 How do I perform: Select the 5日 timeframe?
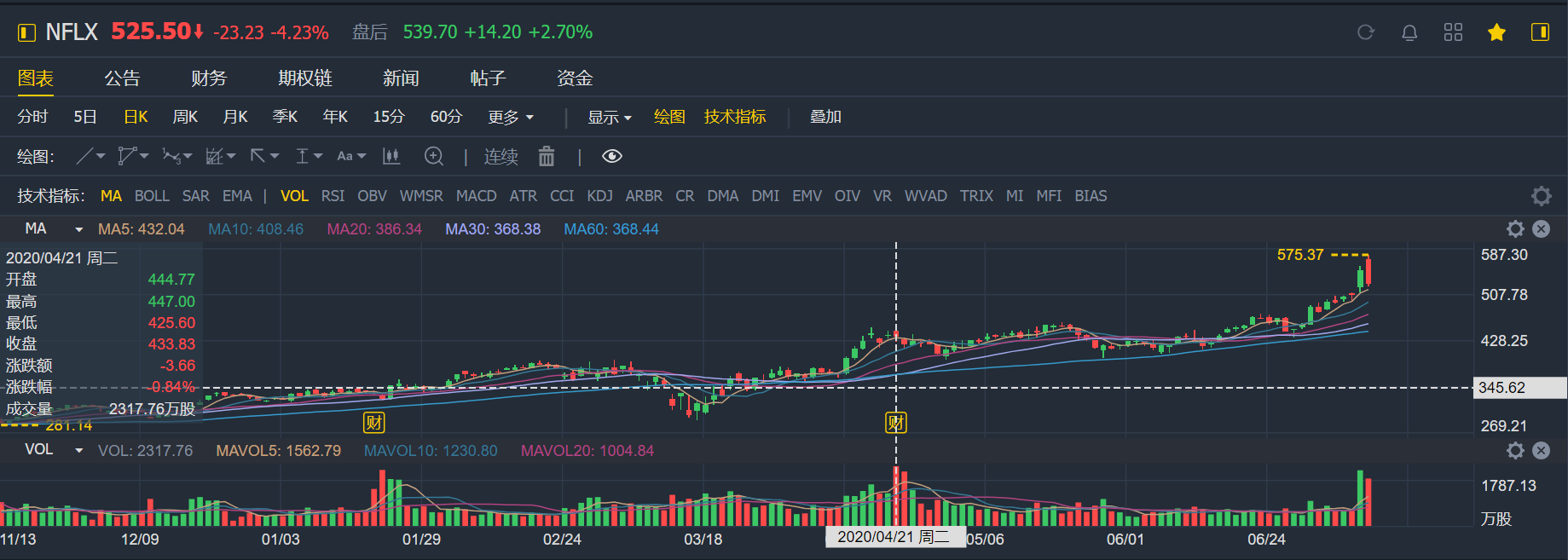point(85,117)
